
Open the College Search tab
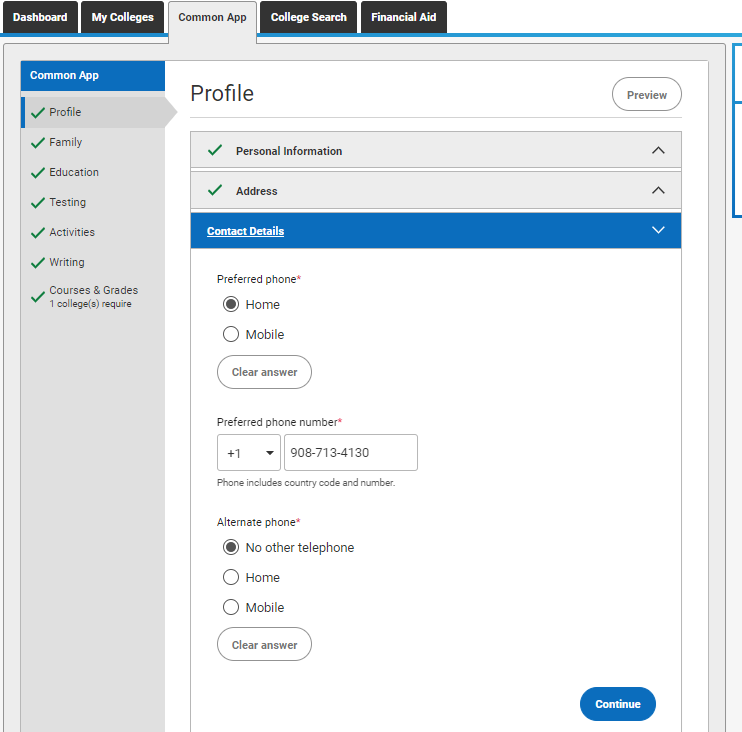308,17
